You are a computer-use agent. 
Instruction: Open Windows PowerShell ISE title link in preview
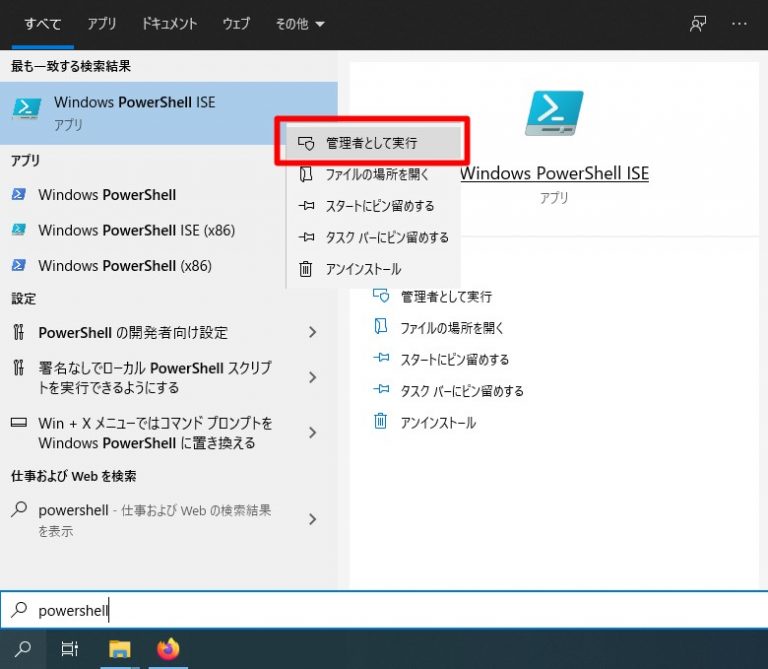[x=554, y=173]
